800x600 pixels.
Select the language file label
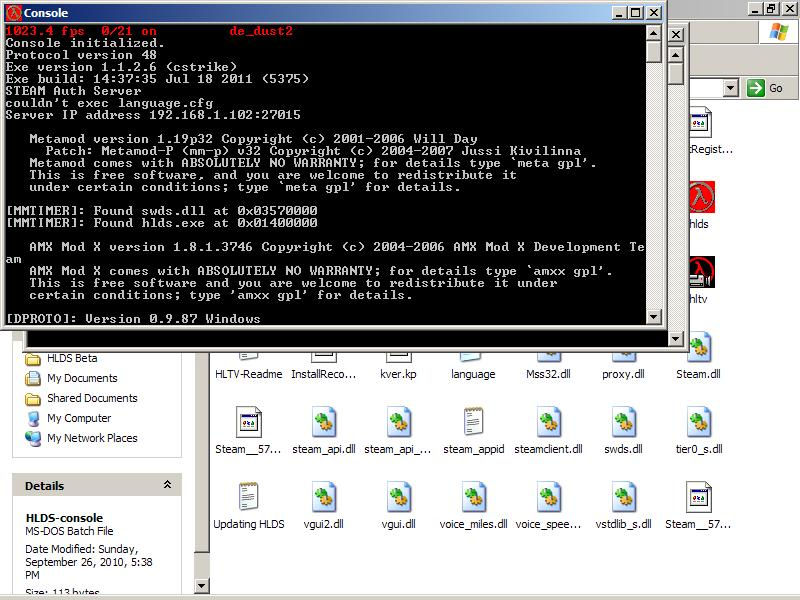(x=473, y=374)
